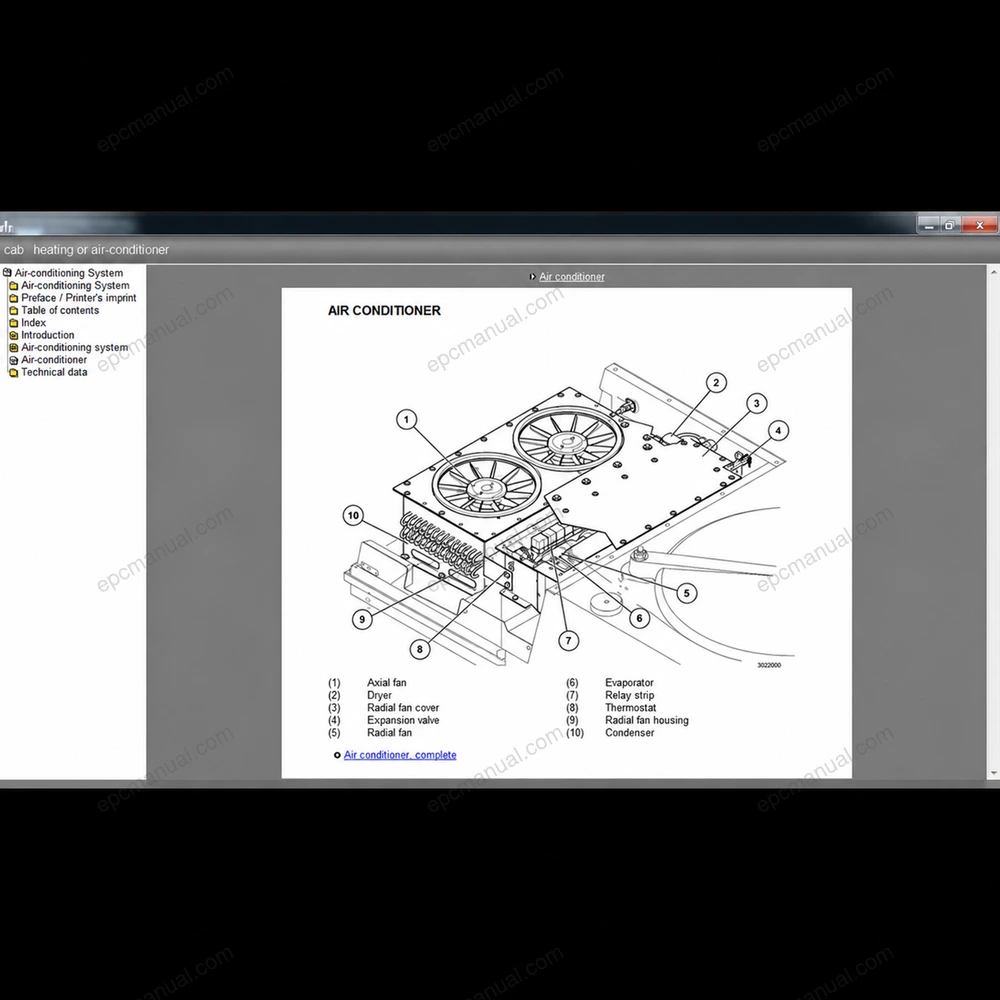Click callout number 5 on the diagram
Image resolution: width=1000 pixels, height=1000 pixels.
tap(686, 593)
